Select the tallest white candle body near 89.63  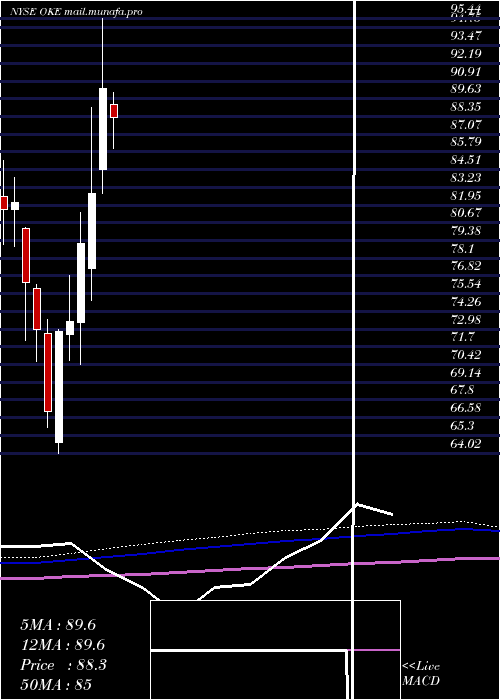(x=103, y=129)
